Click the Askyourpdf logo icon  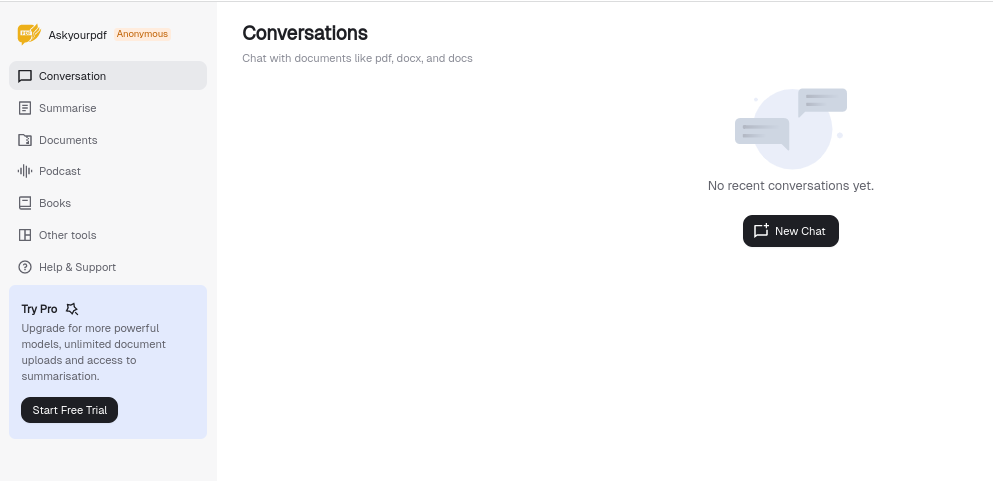coord(29,34)
